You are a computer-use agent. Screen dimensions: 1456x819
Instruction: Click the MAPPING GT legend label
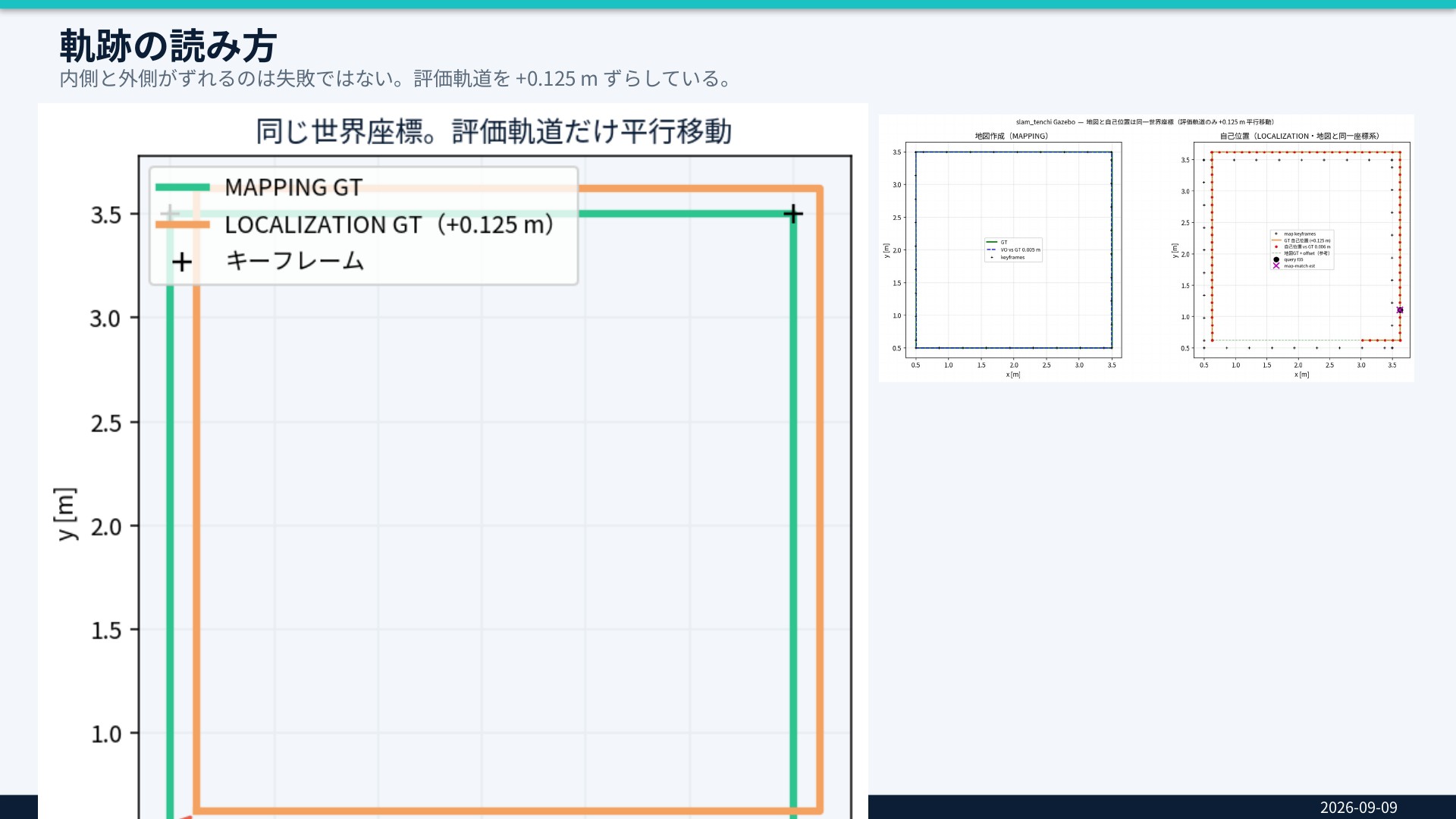[293, 187]
